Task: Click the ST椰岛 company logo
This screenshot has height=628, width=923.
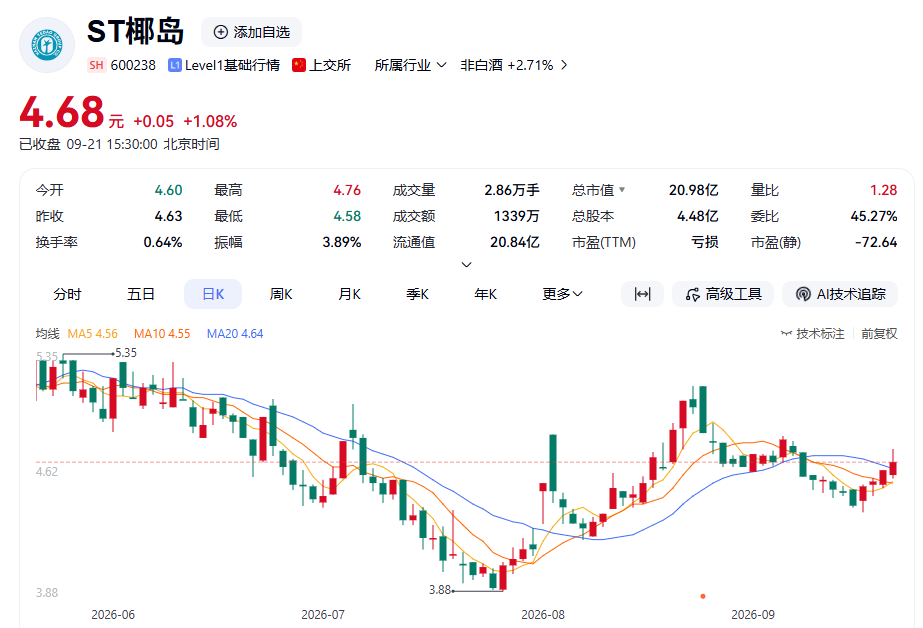Action: (x=47, y=45)
